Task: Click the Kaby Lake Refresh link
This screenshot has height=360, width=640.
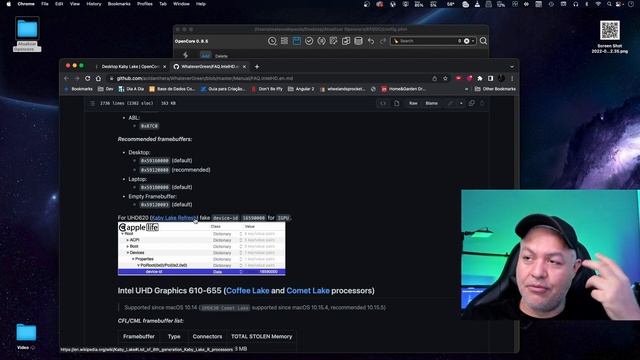Action: click(x=174, y=218)
